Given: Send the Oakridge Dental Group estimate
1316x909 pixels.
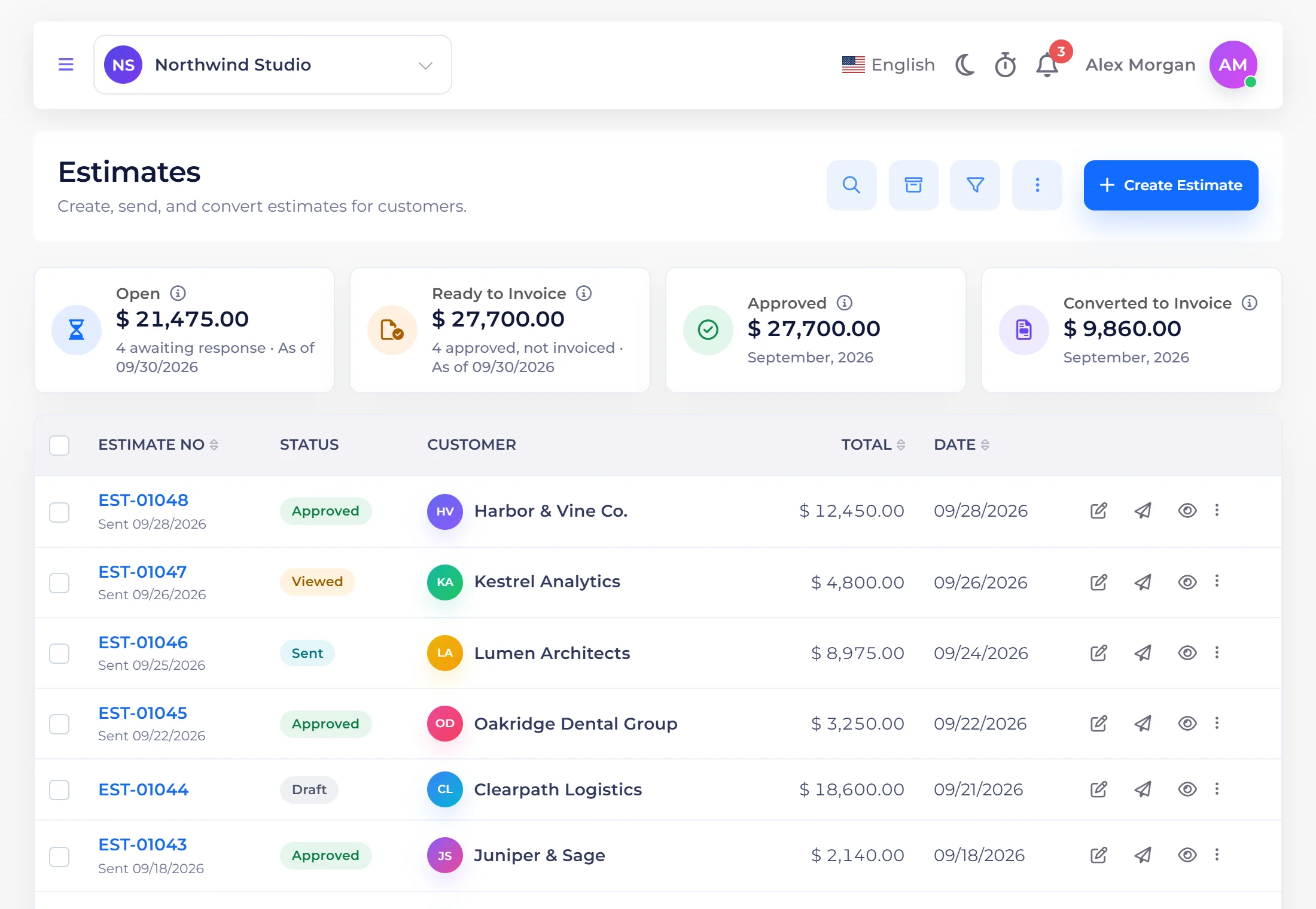Looking at the screenshot, I should click(x=1143, y=724).
